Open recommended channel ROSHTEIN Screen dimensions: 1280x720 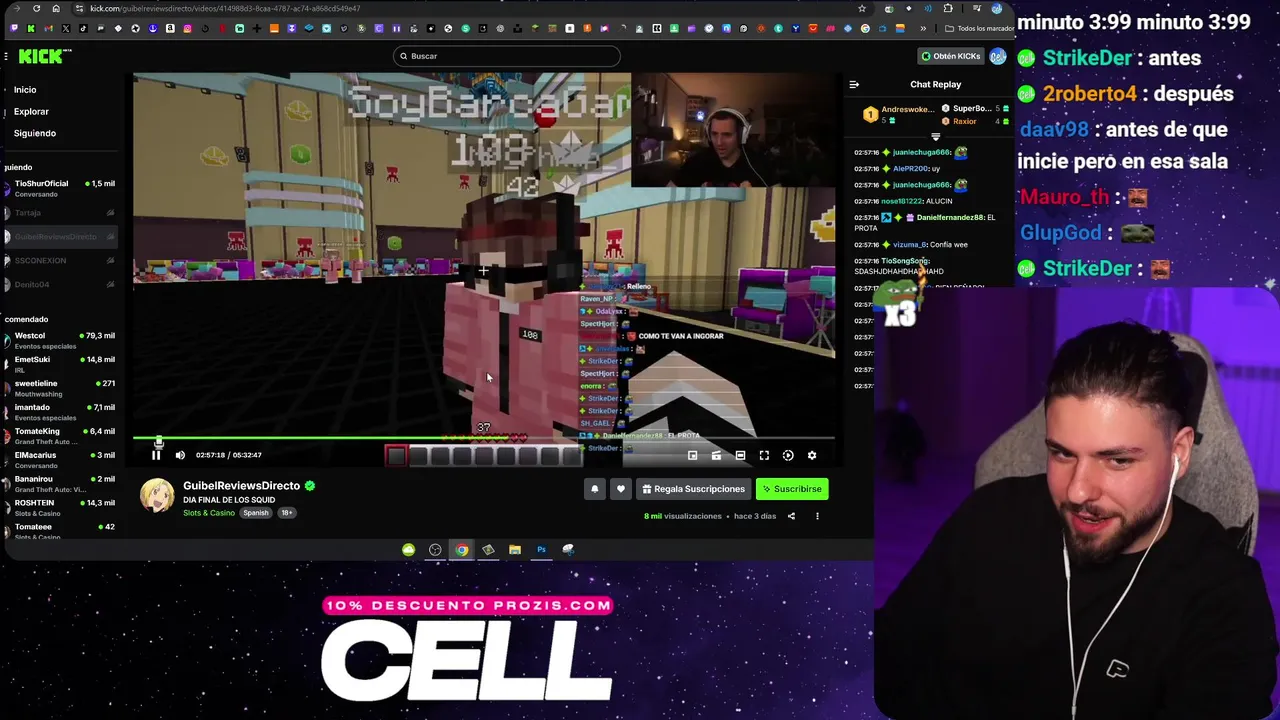[58, 508]
